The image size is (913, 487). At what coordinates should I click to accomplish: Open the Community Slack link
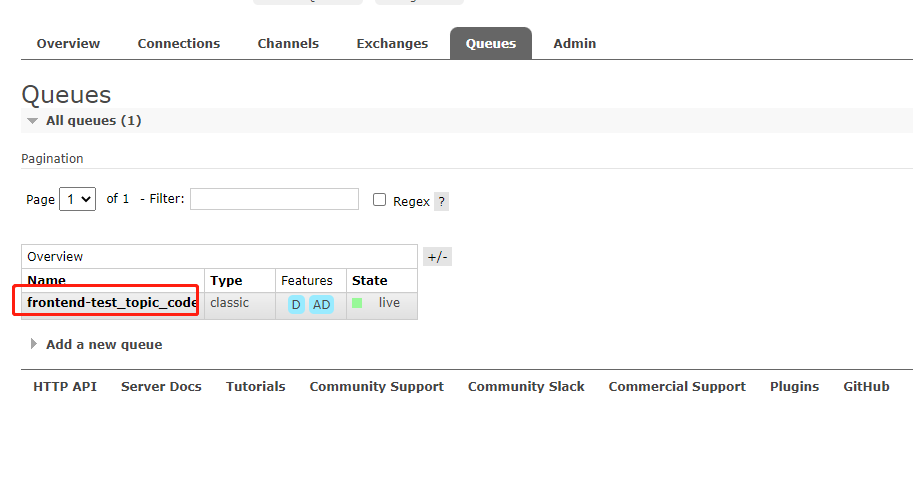(x=526, y=387)
